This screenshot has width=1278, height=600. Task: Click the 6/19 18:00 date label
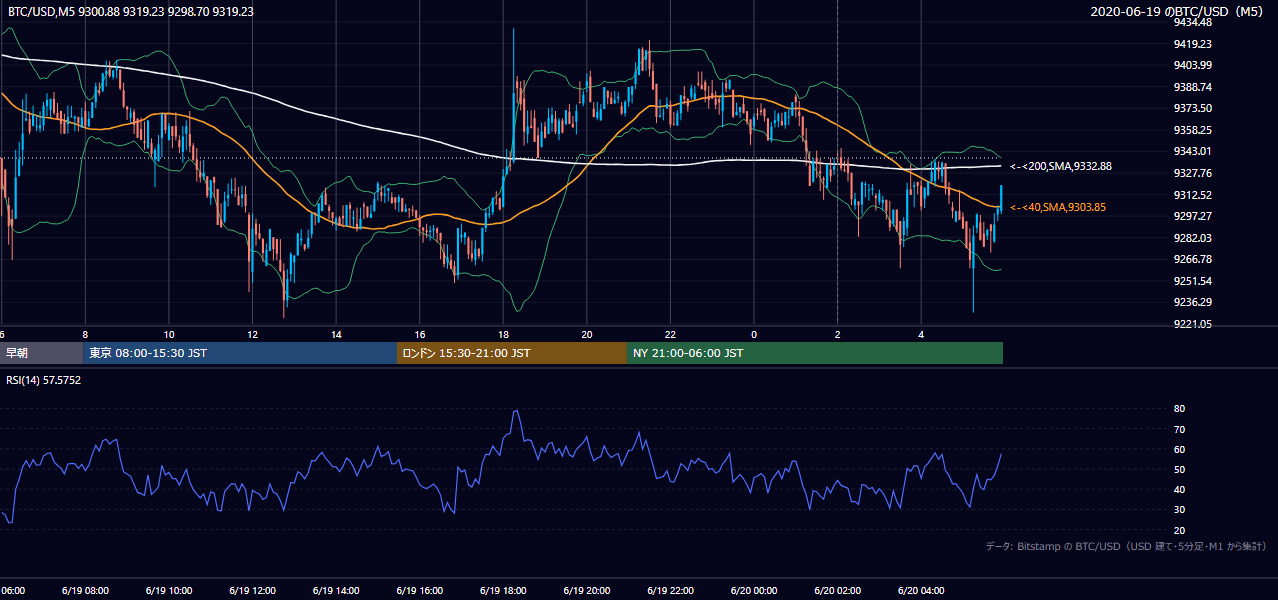pyautogui.click(x=503, y=591)
